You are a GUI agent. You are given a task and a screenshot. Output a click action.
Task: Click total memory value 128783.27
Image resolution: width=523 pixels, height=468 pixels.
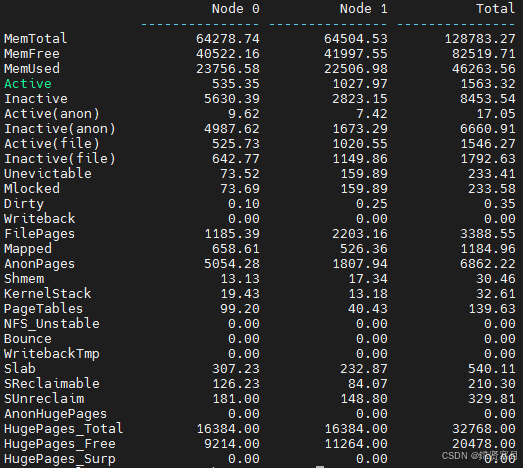(480, 39)
